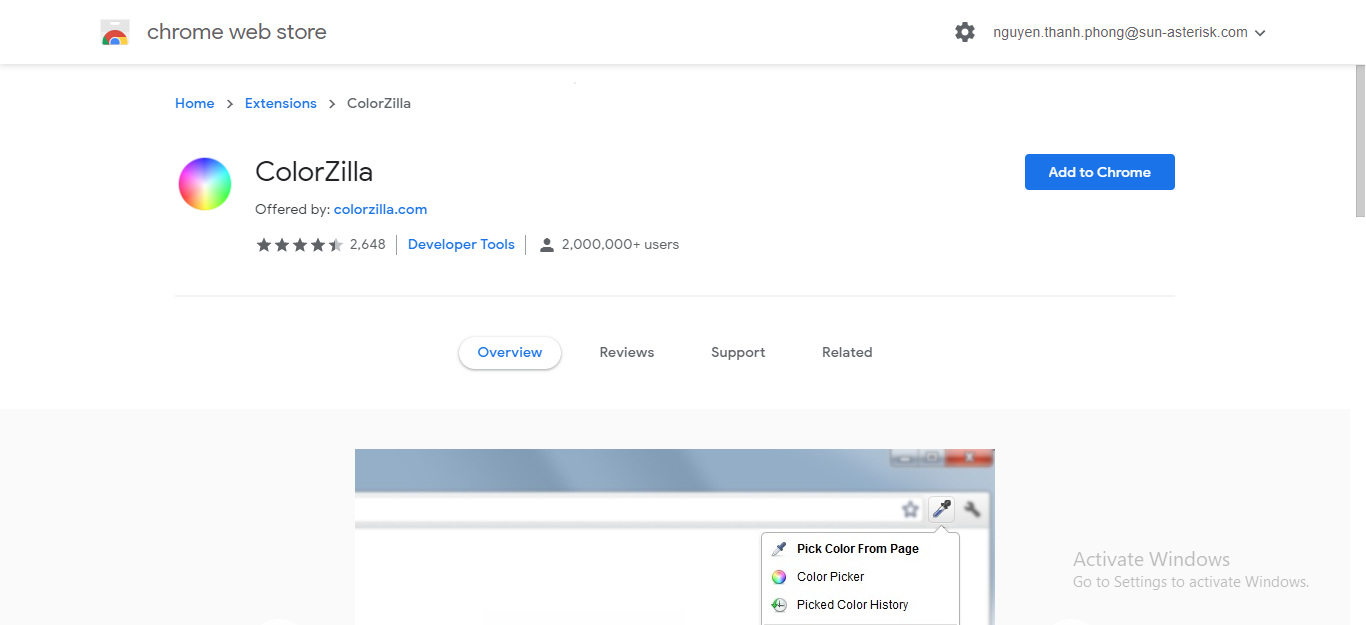1366x625 pixels.
Task: Click the ColorZilla color wheel icon
Action: [205, 184]
